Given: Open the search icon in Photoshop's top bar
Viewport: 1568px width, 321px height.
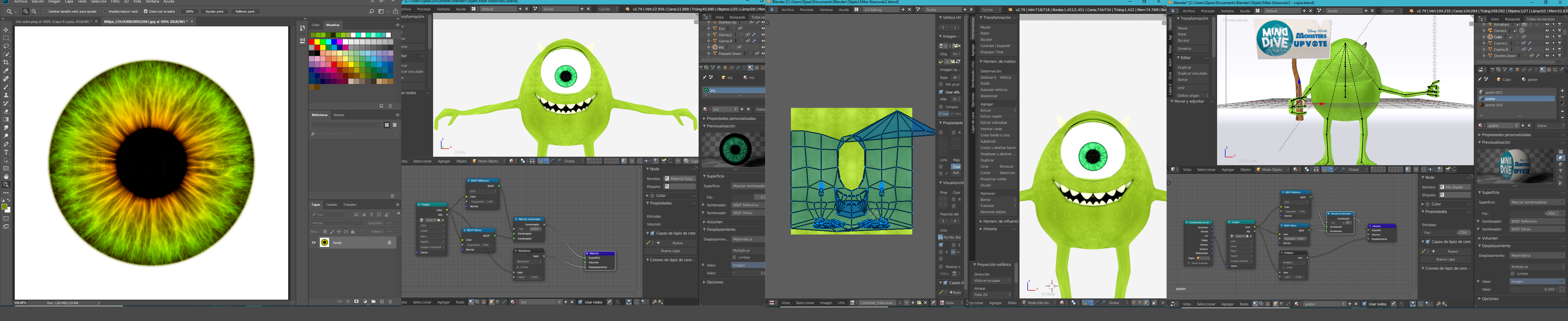Looking at the screenshot, I should [x=371, y=12].
